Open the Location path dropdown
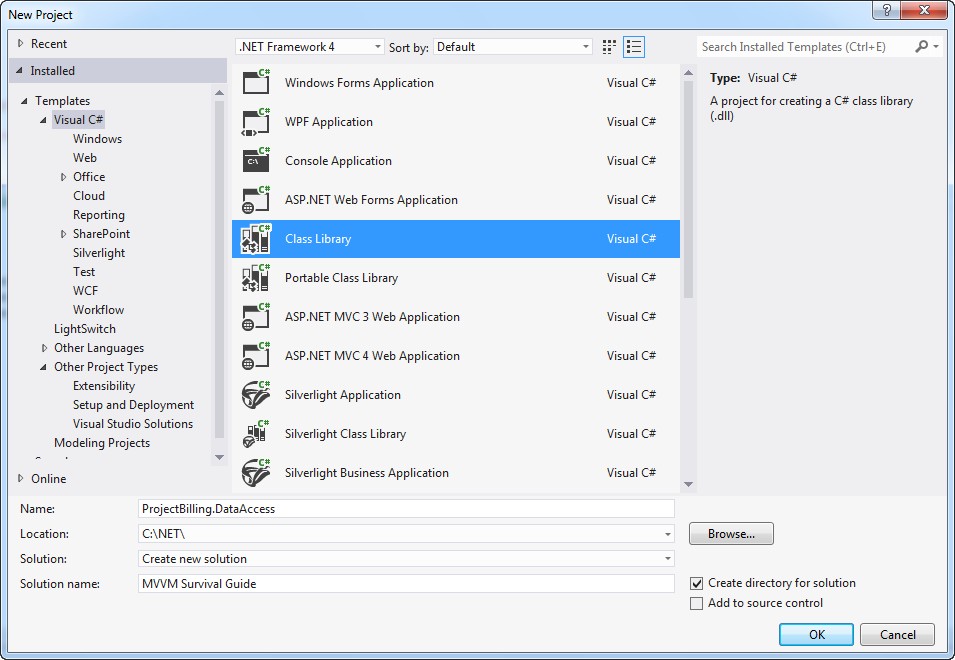The width and height of the screenshot is (955, 660). coord(668,534)
